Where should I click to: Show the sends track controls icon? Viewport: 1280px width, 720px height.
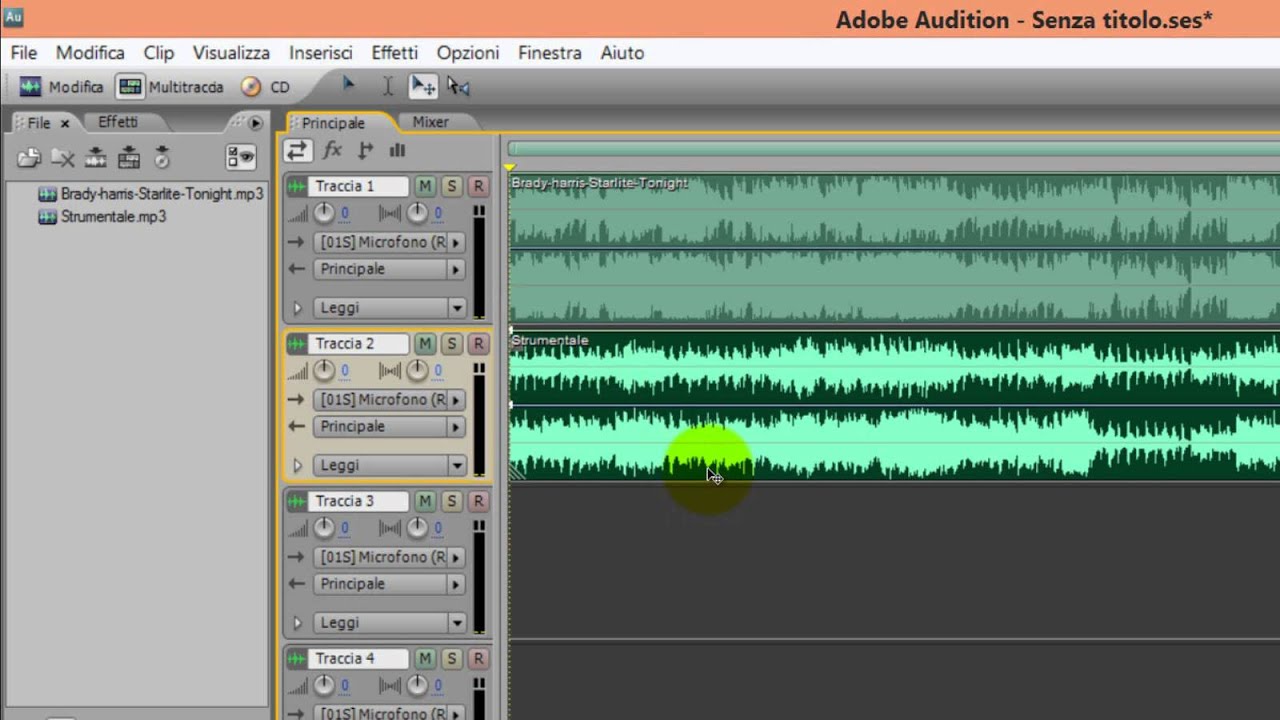click(366, 151)
